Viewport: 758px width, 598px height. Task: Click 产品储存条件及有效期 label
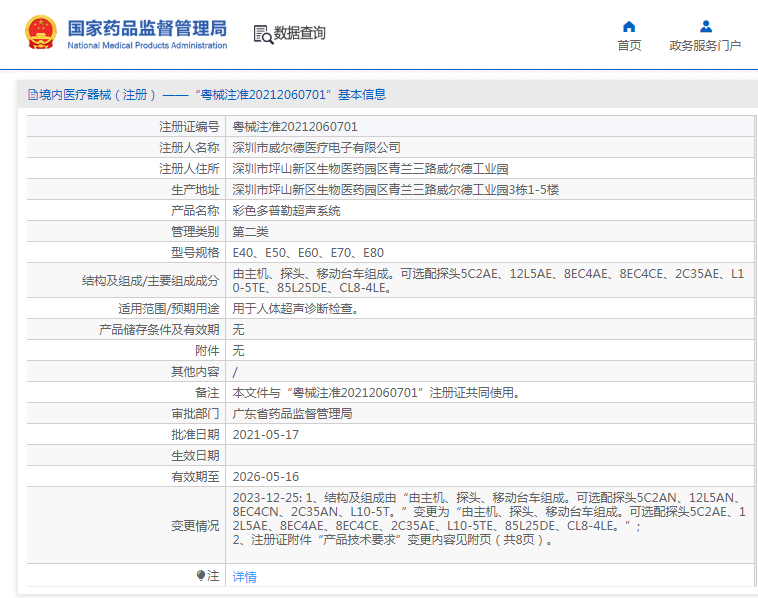tap(159, 330)
